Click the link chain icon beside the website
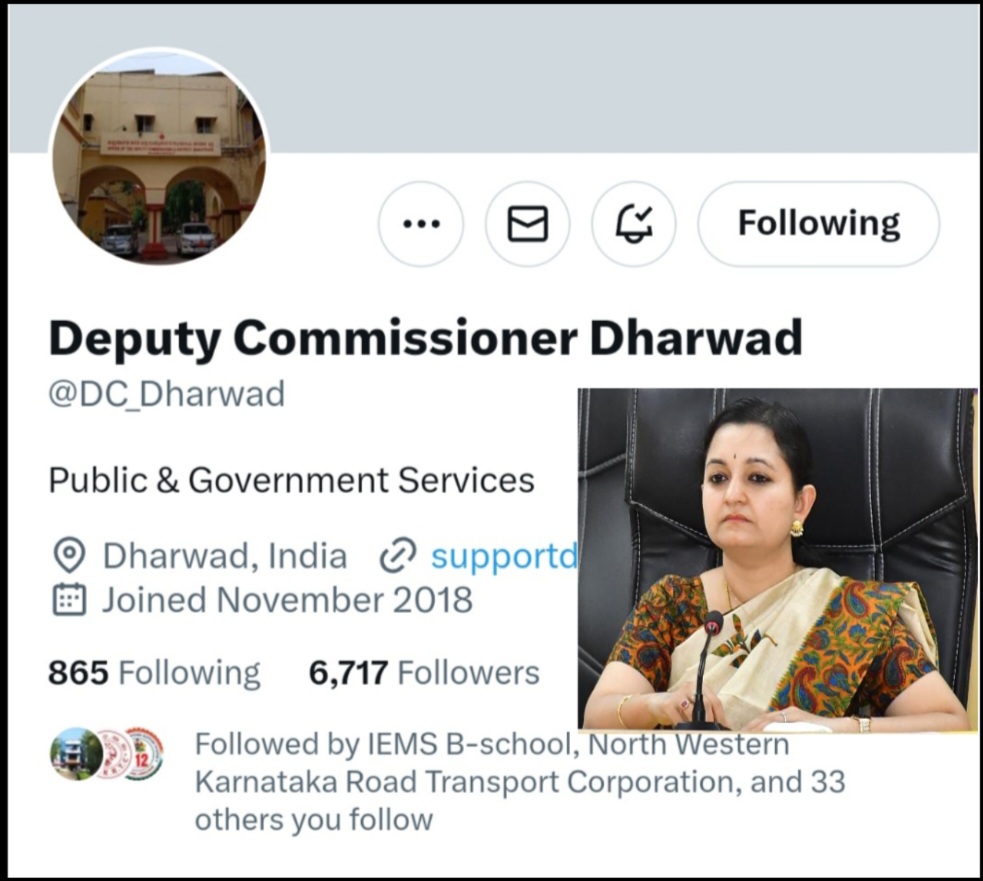This screenshot has height=881, width=983. tap(398, 556)
